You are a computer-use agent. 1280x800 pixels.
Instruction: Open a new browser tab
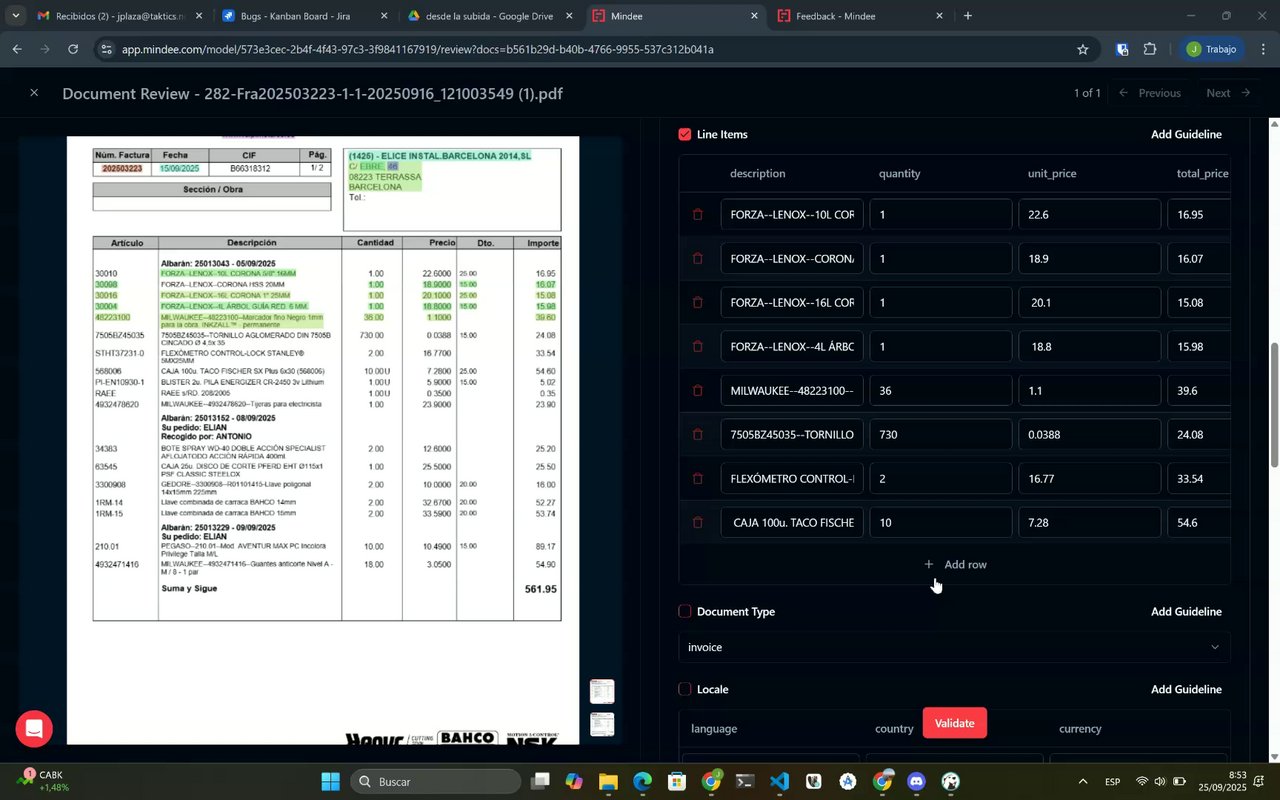pyautogui.click(x=967, y=16)
